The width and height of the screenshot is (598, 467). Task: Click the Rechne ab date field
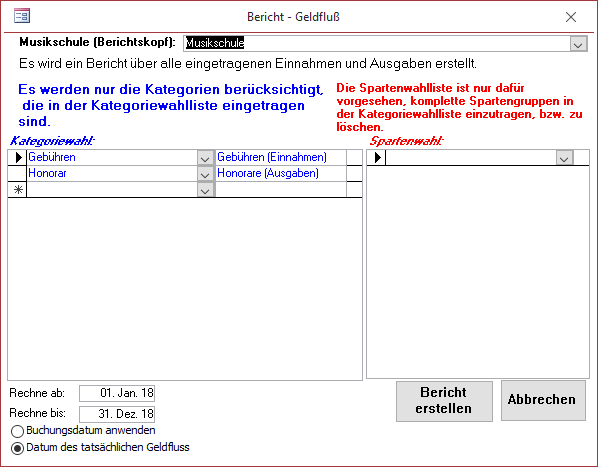pos(117,393)
